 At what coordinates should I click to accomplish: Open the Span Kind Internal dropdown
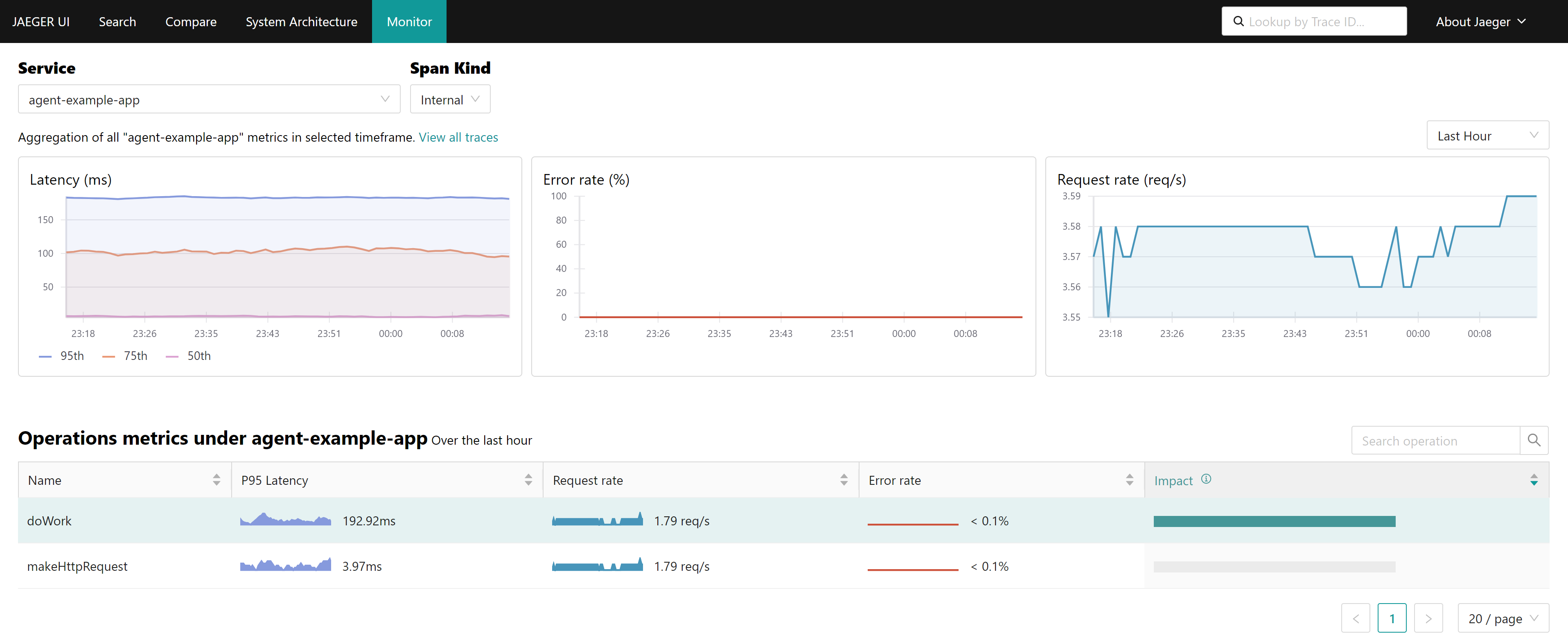click(x=450, y=99)
